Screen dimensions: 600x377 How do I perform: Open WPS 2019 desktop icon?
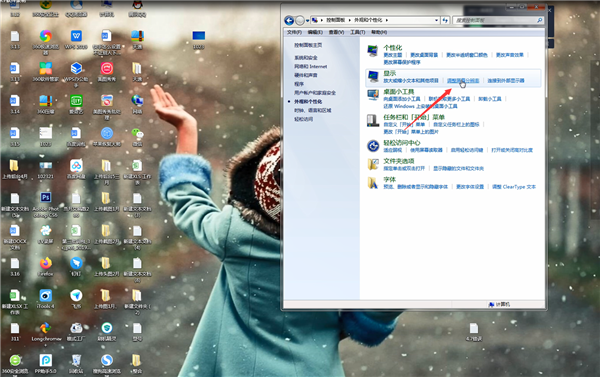pos(76,36)
